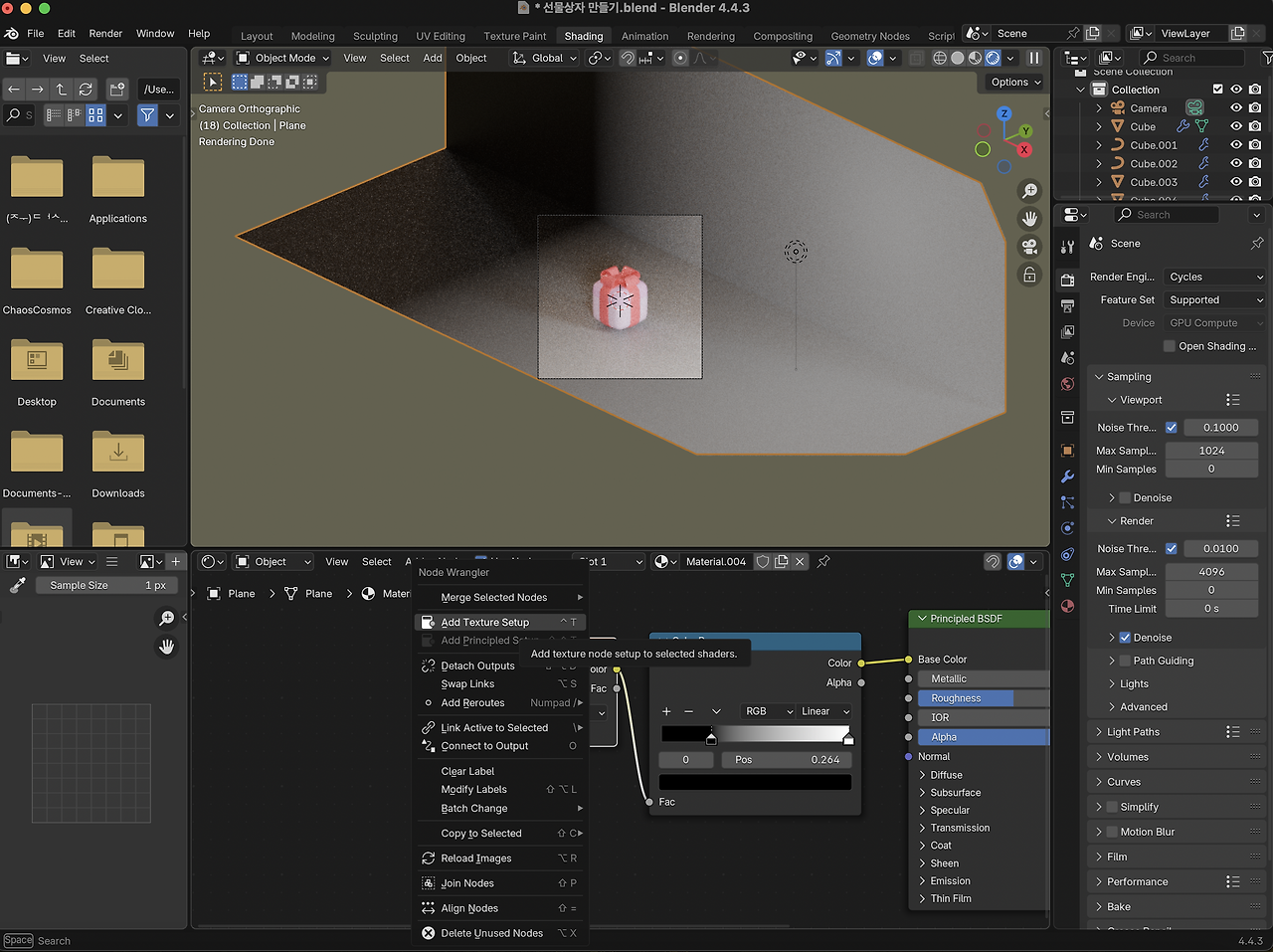
Task: Refresh the file browser list
Action: pos(86,90)
